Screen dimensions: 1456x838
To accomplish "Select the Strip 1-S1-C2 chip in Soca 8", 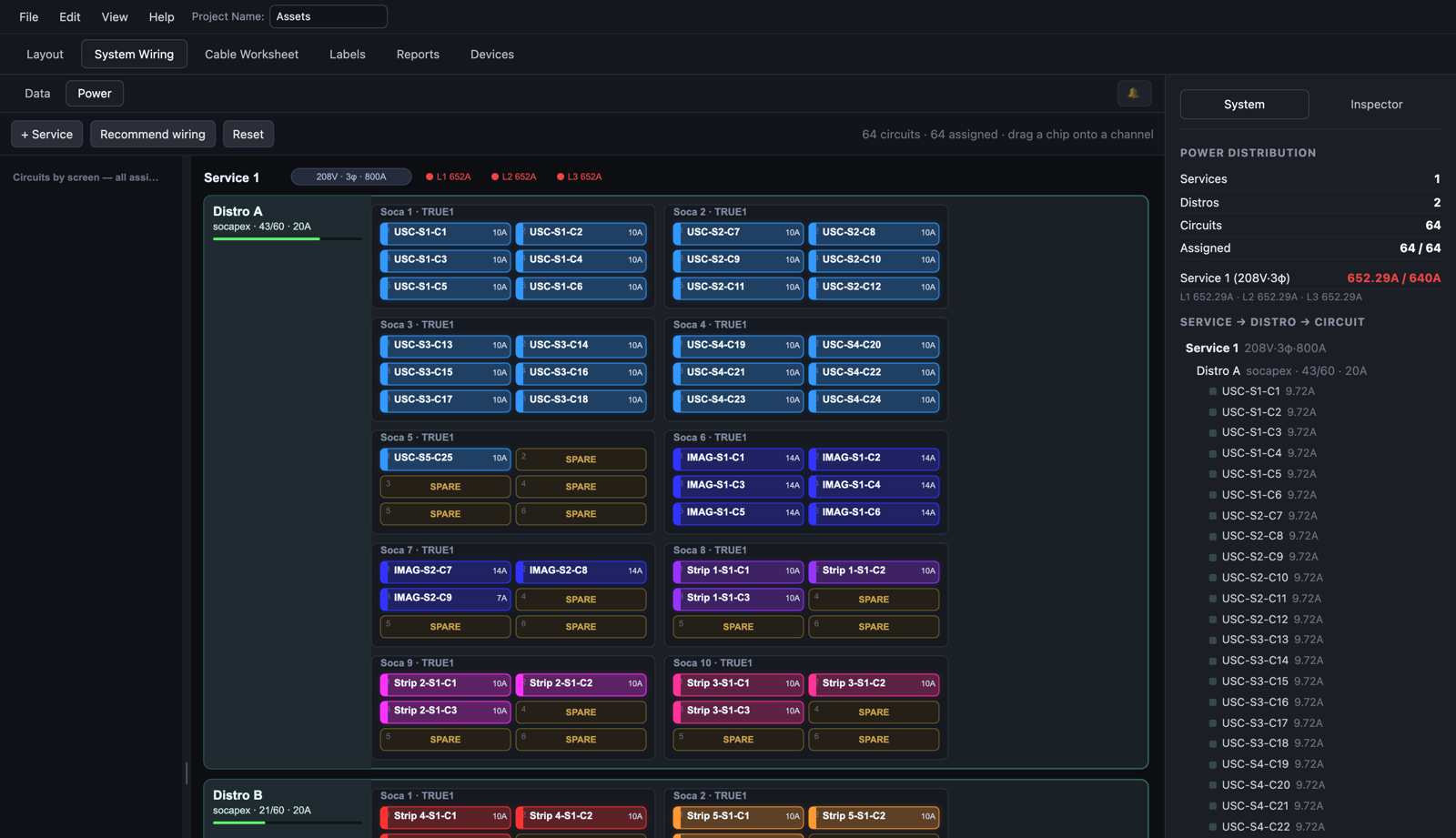I will [874, 571].
